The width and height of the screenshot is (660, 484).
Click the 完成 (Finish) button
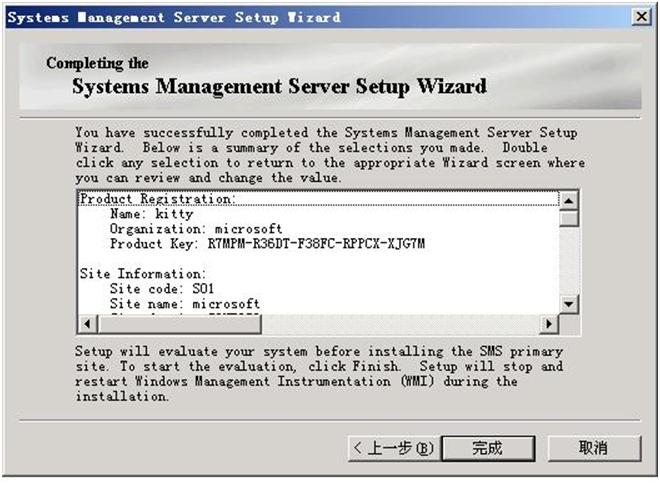(488, 448)
